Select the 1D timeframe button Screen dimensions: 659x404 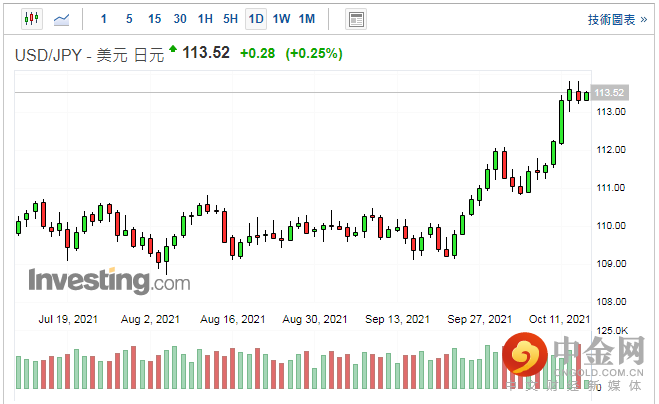[x=256, y=19]
